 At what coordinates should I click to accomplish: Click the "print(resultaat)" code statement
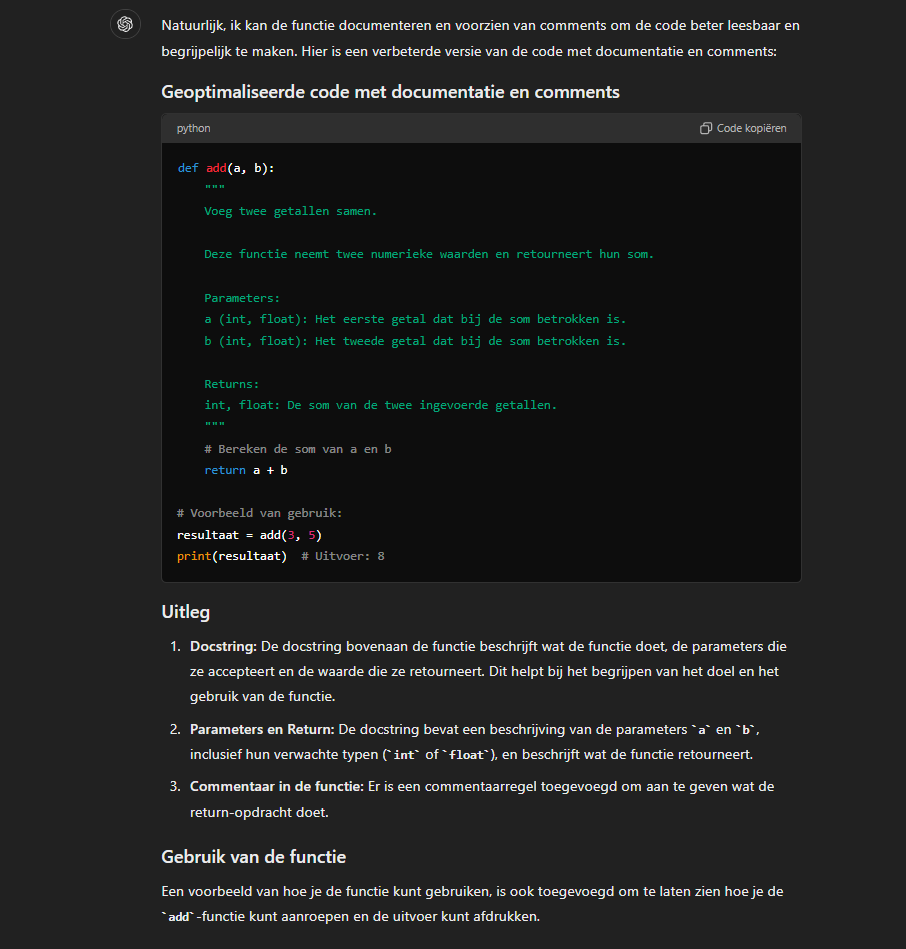tap(232, 556)
